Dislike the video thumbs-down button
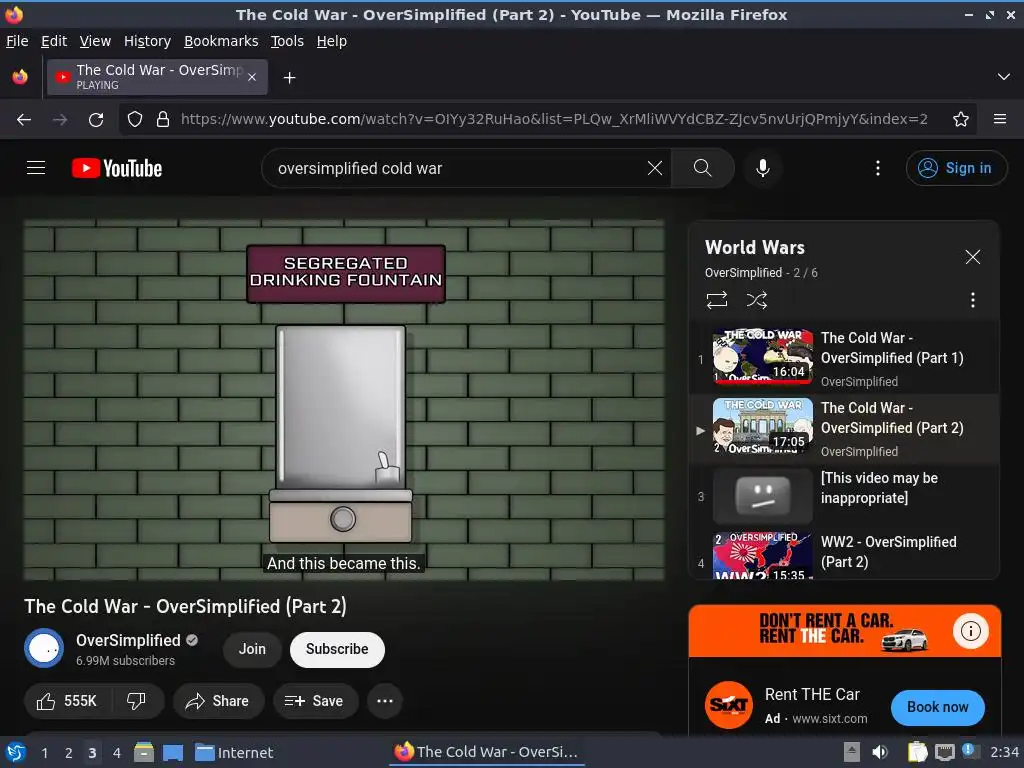The height and width of the screenshot is (768, 1024). (x=136, y=701)
